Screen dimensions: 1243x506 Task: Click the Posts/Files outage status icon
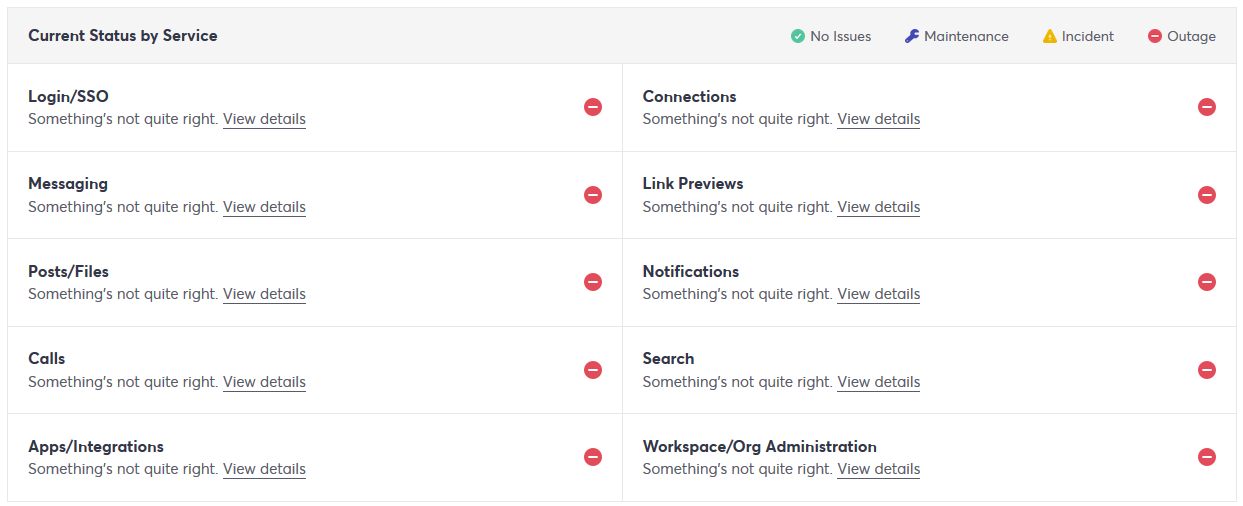coord(593,282)
